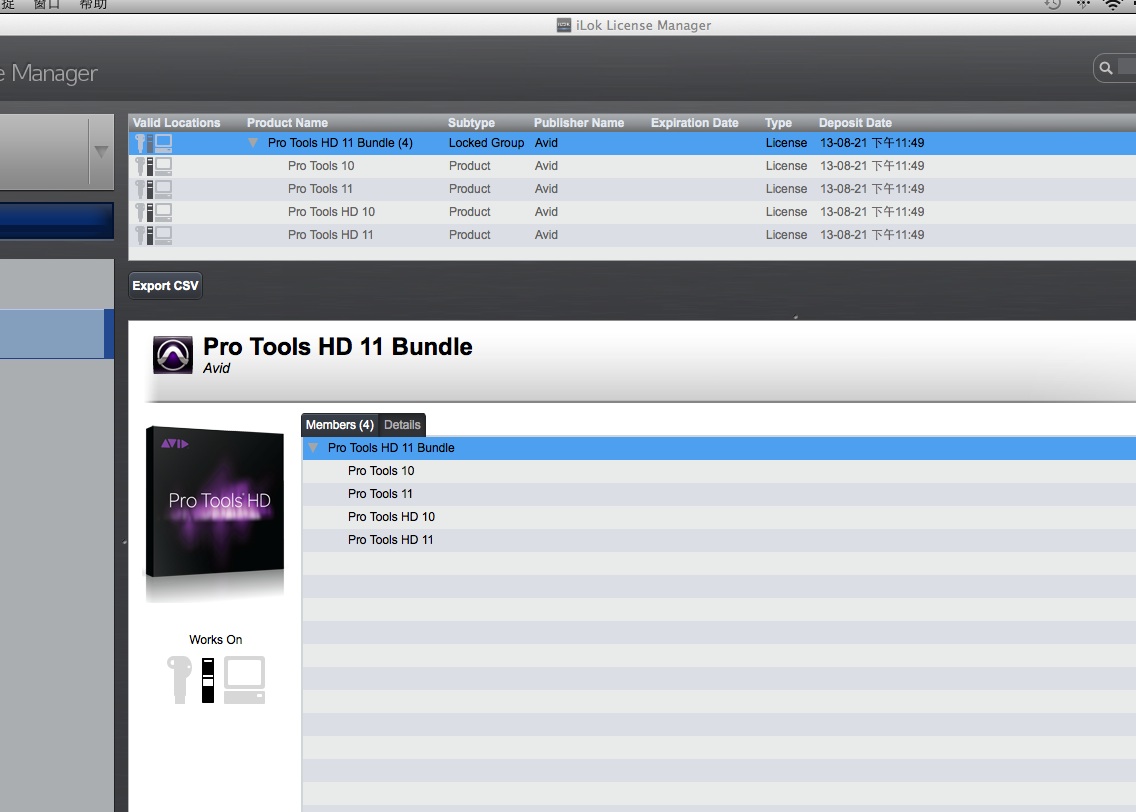The image size is (1136, 812).
Task: Click valid locations icons in the bundle row
Action: [154, 143]
